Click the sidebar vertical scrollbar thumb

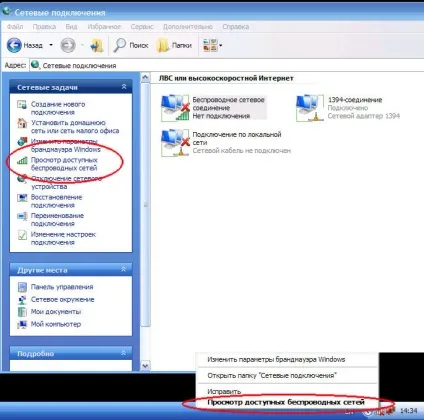[x=145, y=205]
